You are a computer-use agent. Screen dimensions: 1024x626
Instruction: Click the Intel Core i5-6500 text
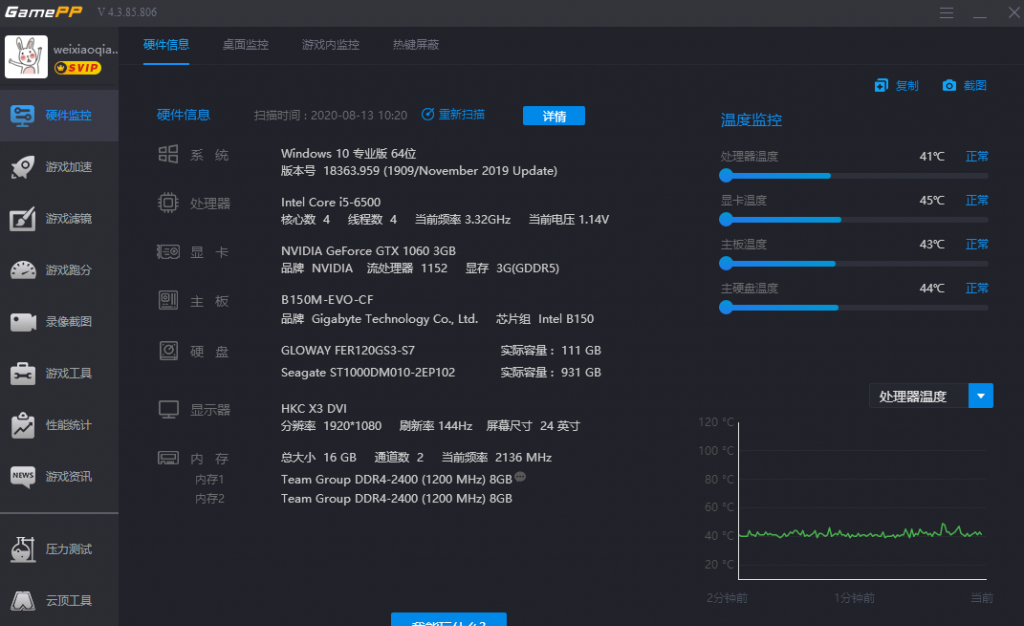(x=330, y=202)
